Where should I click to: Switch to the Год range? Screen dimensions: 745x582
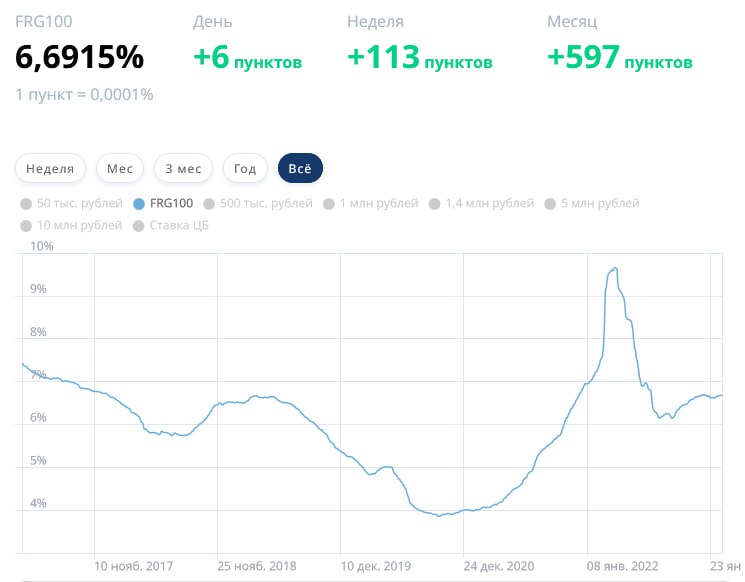click(x=245, y=169)
